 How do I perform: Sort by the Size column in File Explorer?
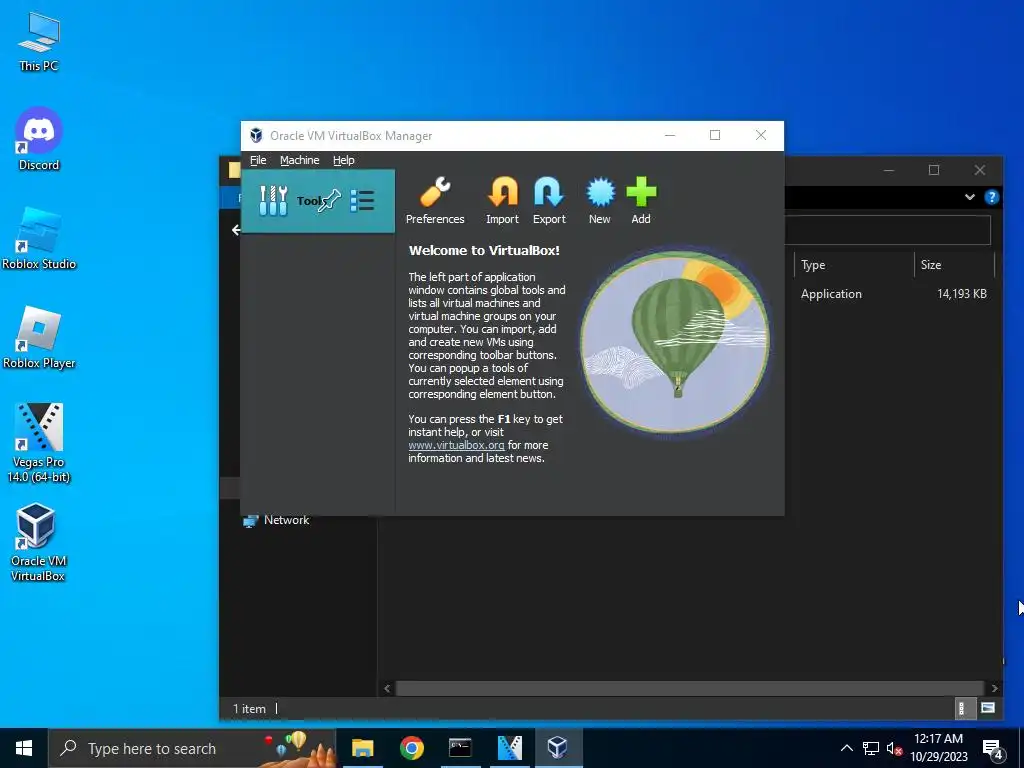pos(931,264)
